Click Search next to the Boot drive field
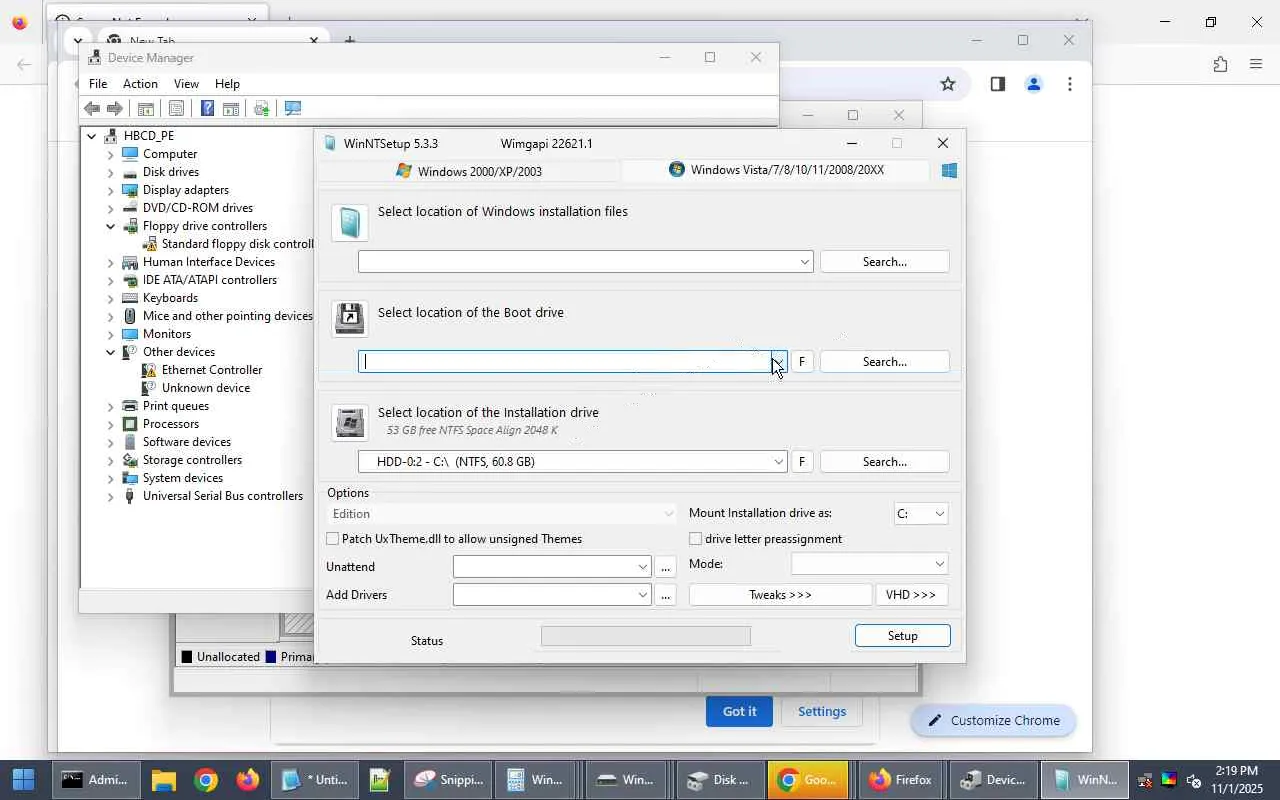 (x=885, y=362)
